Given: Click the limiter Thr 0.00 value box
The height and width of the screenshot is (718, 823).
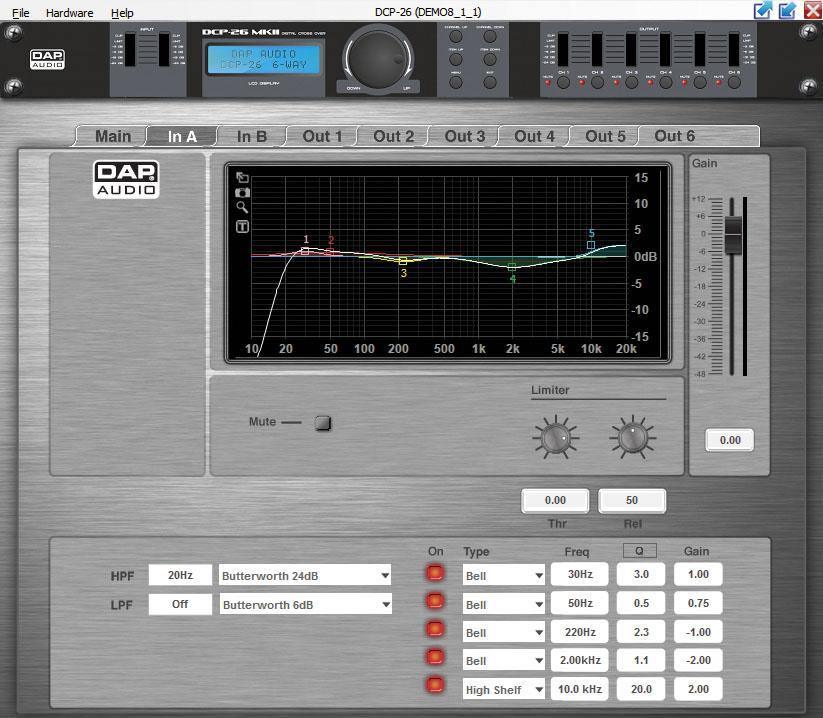Looking at the screenshot, I should 555,501.
